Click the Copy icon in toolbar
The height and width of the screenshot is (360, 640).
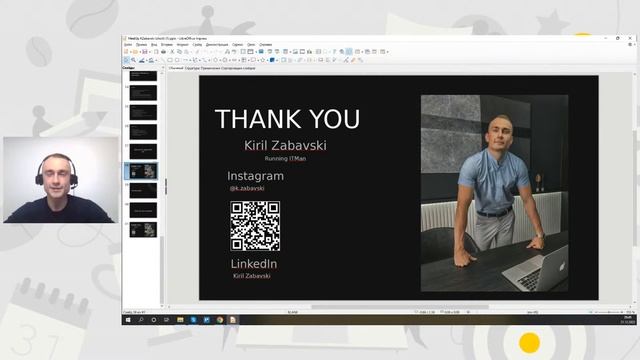pyautogui.click(x=179, y=52)
